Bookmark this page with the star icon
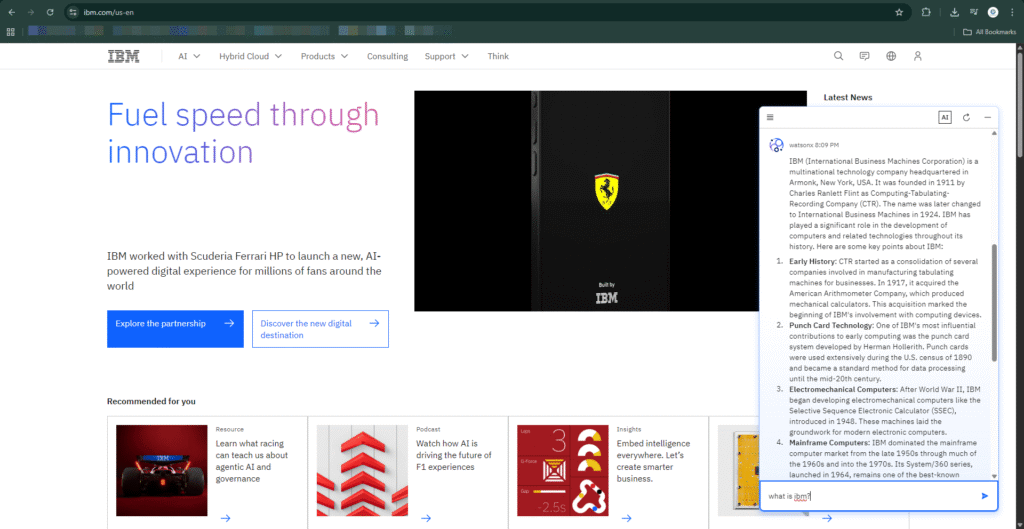Viewport: 1024px width, 529px height. click(x=899, y=12)
